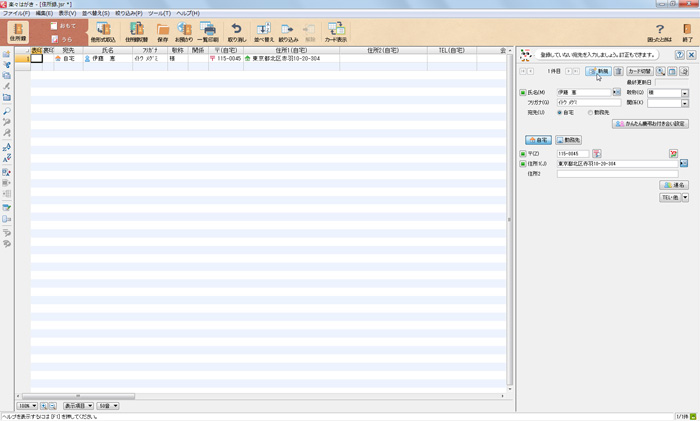Open カード表示 card view
This screenshot has height=421, width=700.
pos(336,32)
